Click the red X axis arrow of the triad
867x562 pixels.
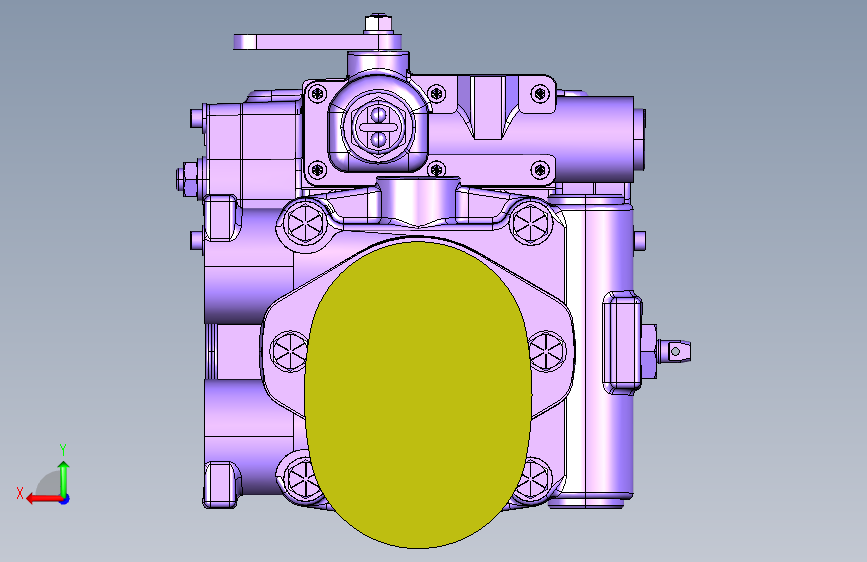(x=43, y=499)
